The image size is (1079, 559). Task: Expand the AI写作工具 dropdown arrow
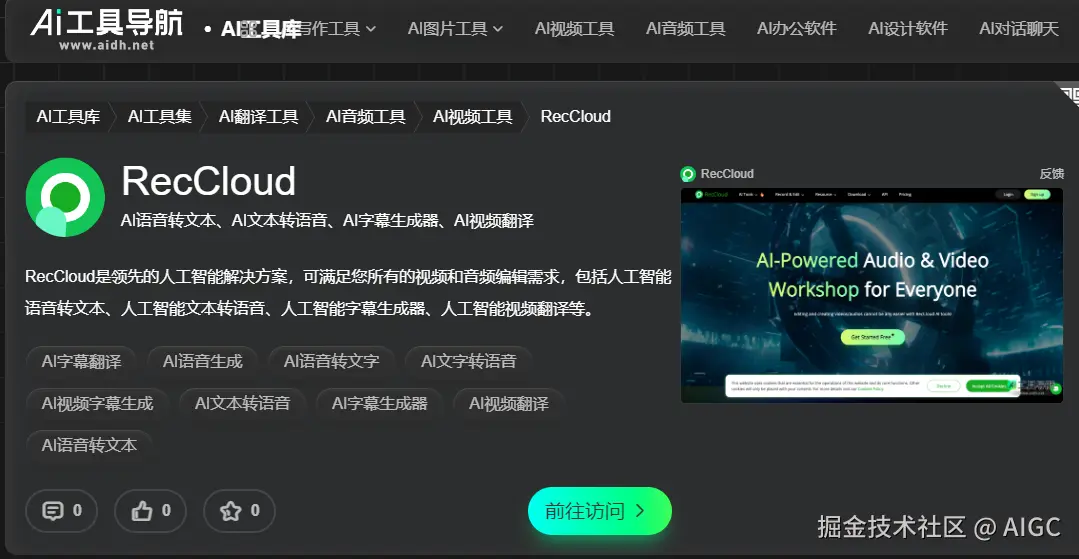click(371, 29)
